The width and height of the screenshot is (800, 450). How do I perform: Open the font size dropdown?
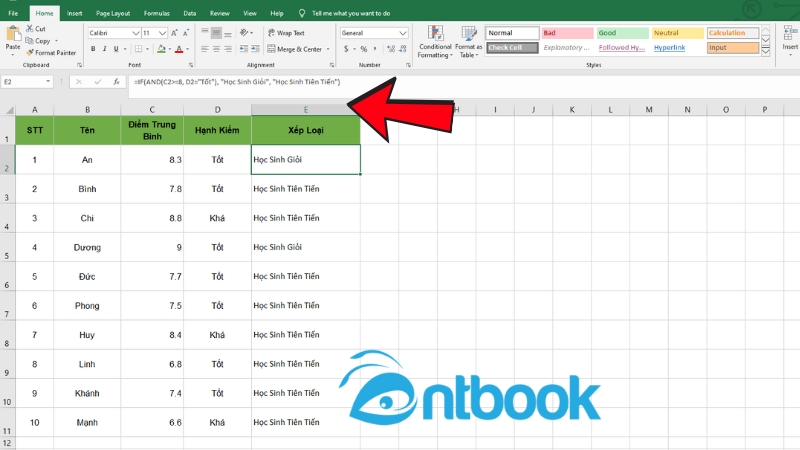point(162,33)
